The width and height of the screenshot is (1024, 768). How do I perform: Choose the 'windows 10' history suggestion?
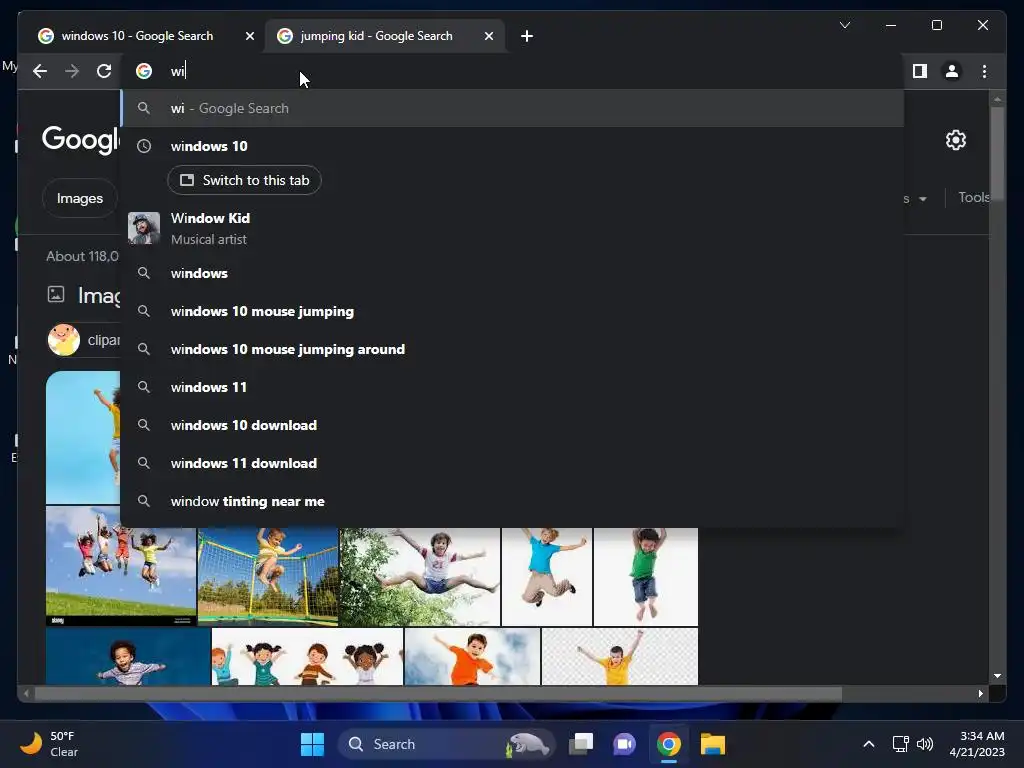point(513,146)
